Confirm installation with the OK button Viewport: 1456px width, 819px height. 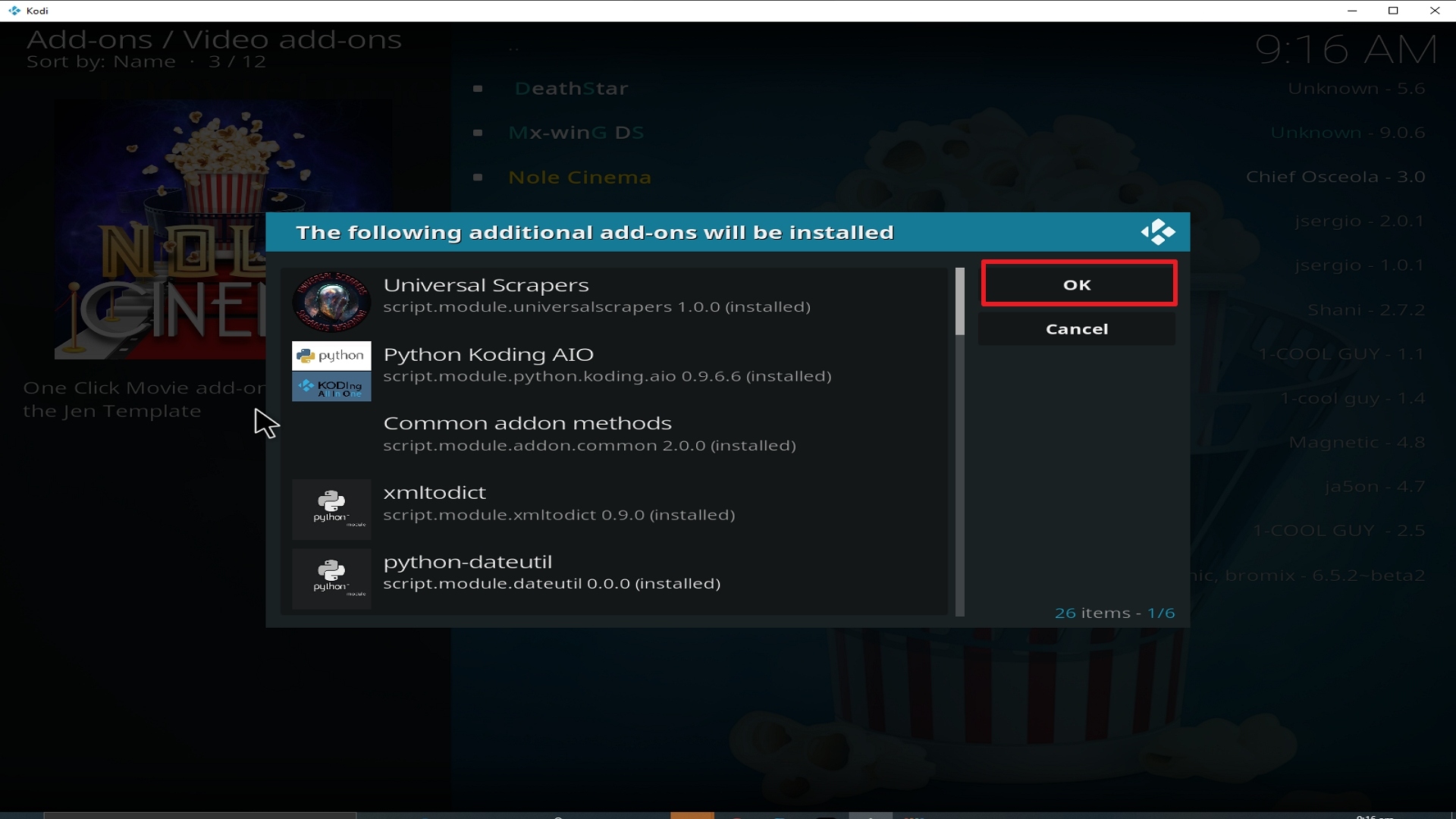(1078, 284)
